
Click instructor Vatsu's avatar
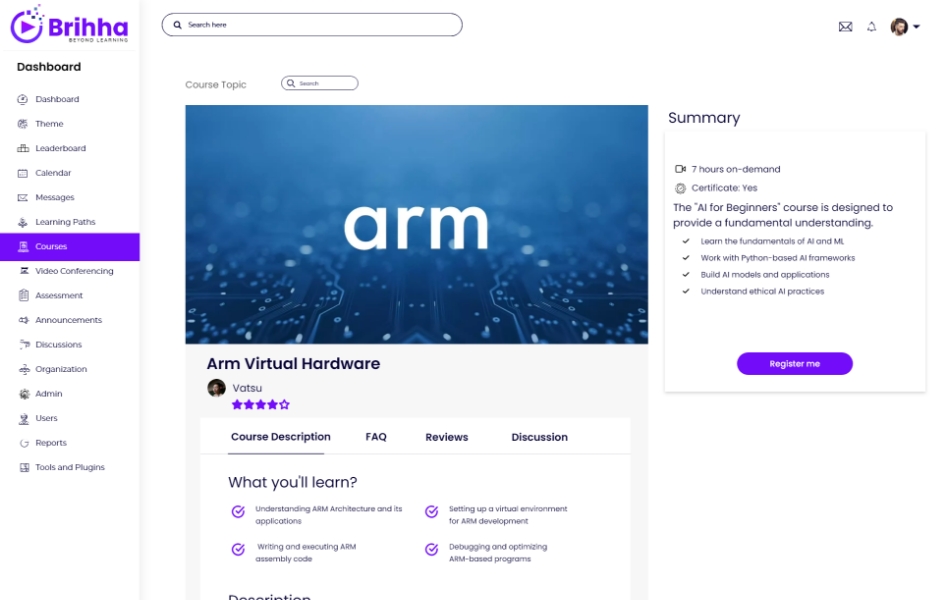click(216, 388)
